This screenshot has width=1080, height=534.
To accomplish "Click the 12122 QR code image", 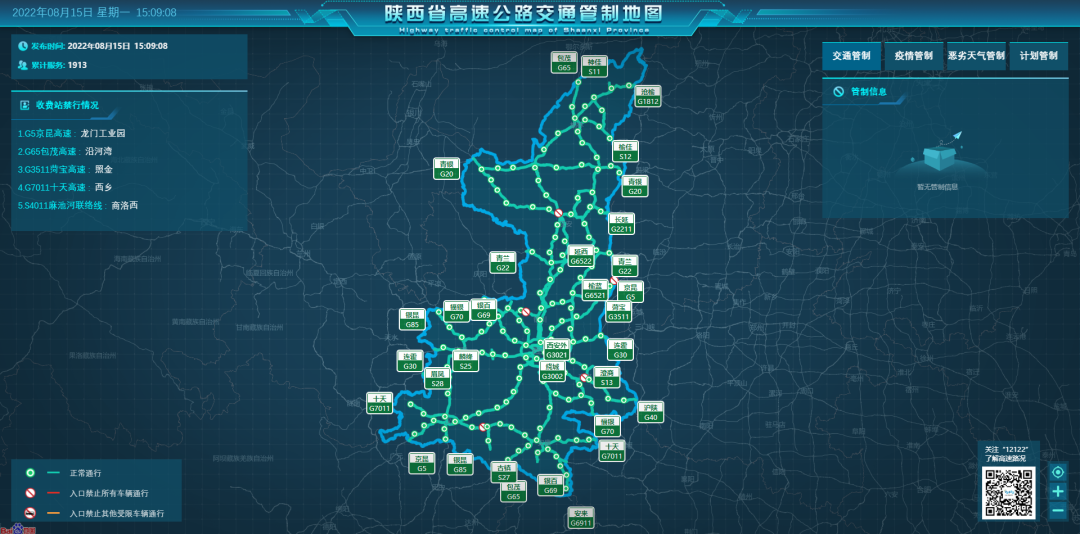I will (1007, 493).
